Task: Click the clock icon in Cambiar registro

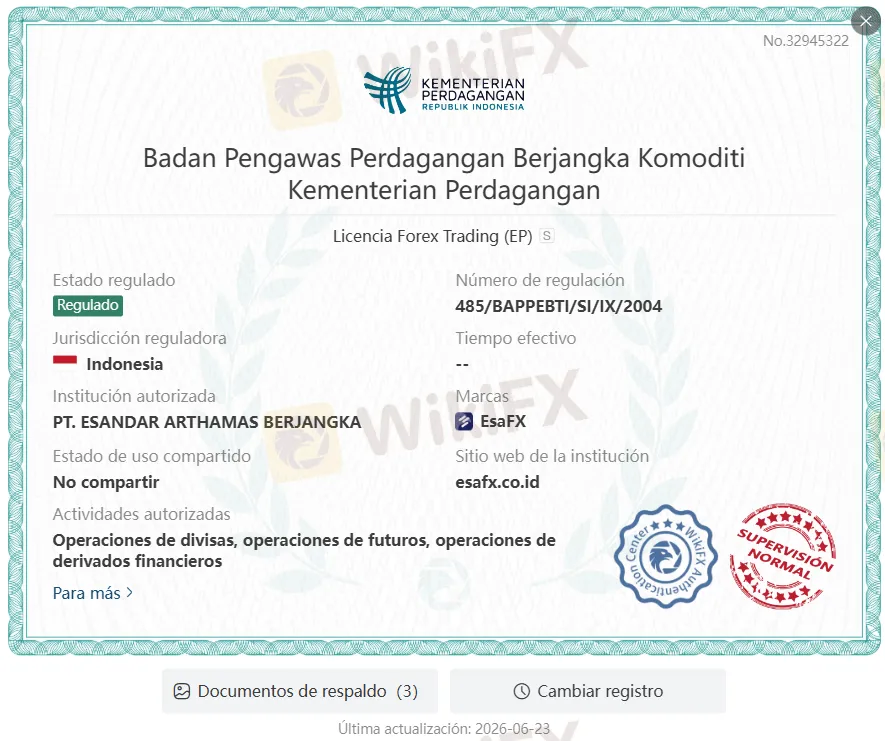Action: 522,691
